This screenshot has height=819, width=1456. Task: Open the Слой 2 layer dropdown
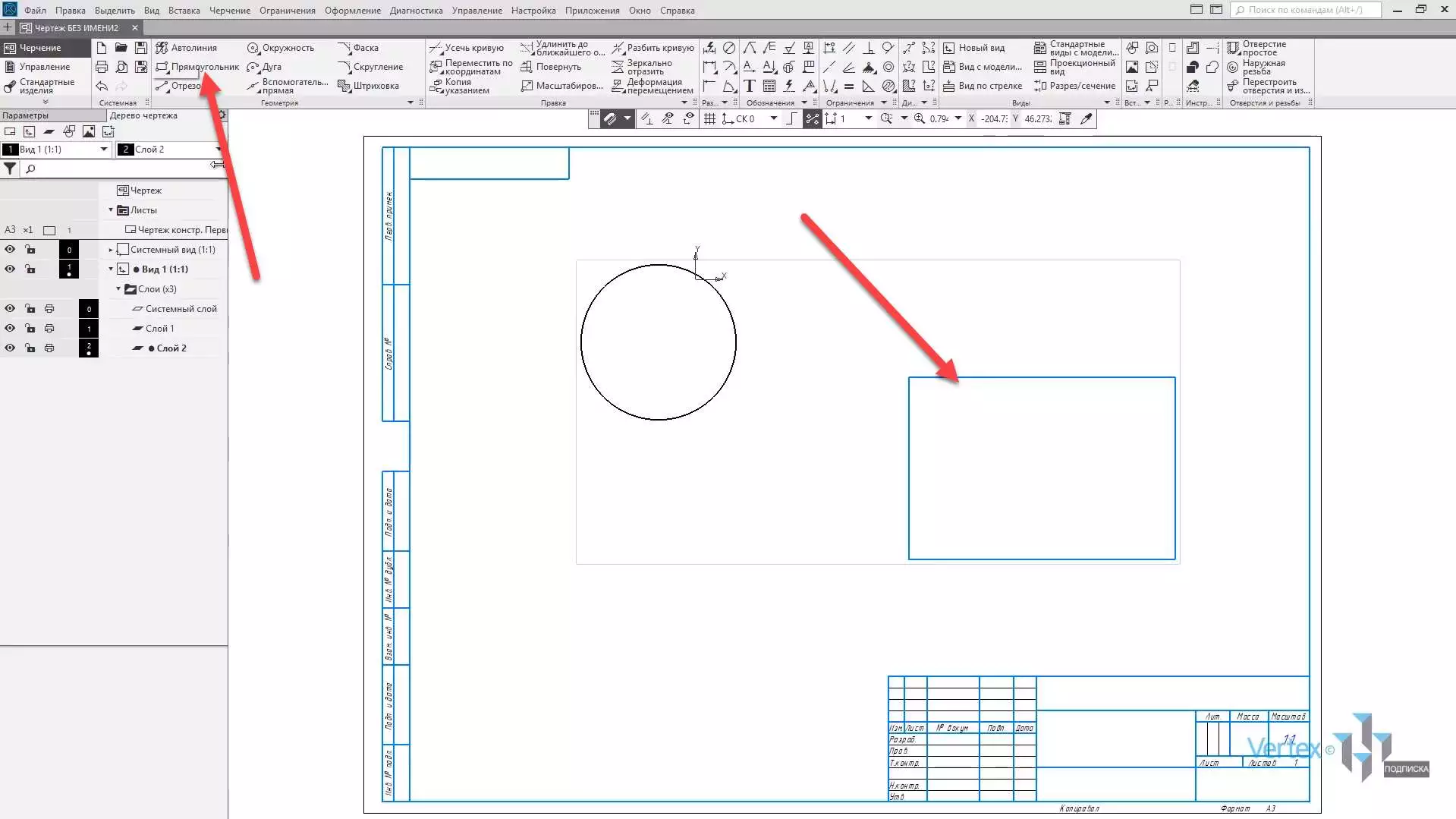tap(218, 150)
